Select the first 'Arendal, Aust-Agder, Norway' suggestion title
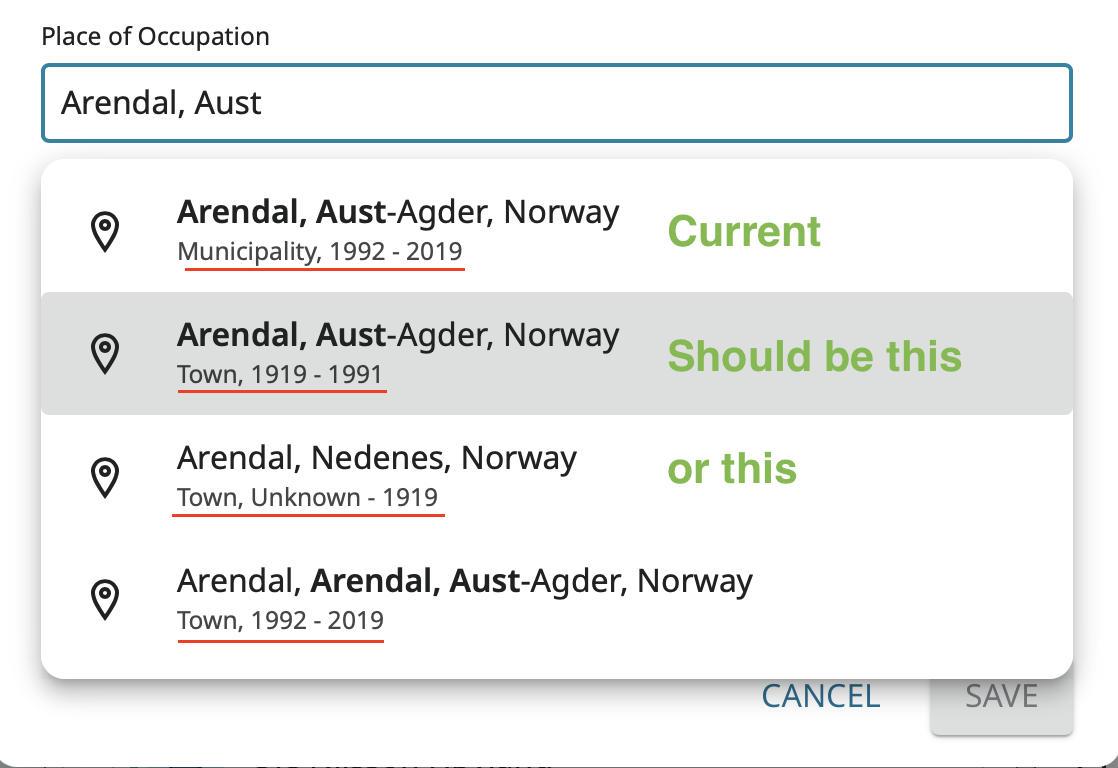The image size is (1118, 768). 398,212
